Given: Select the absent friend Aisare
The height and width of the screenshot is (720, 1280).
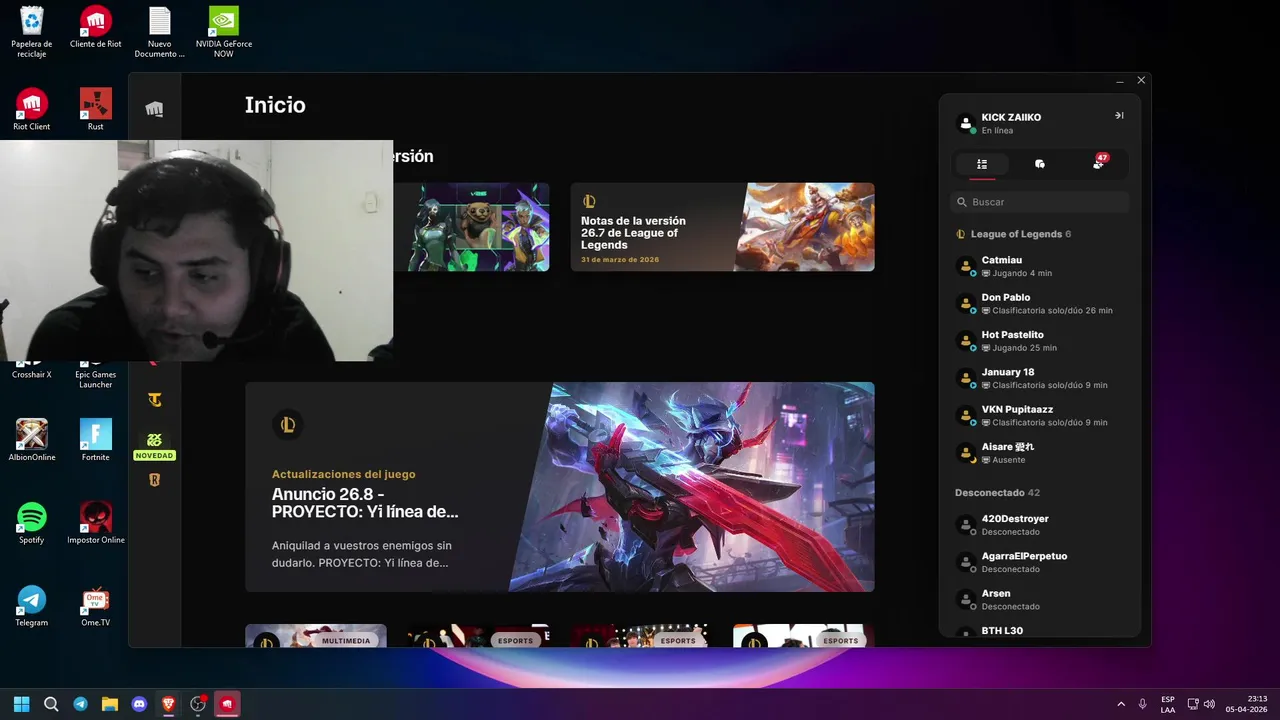Looking at the screenshot, I should pos(1040,453).
